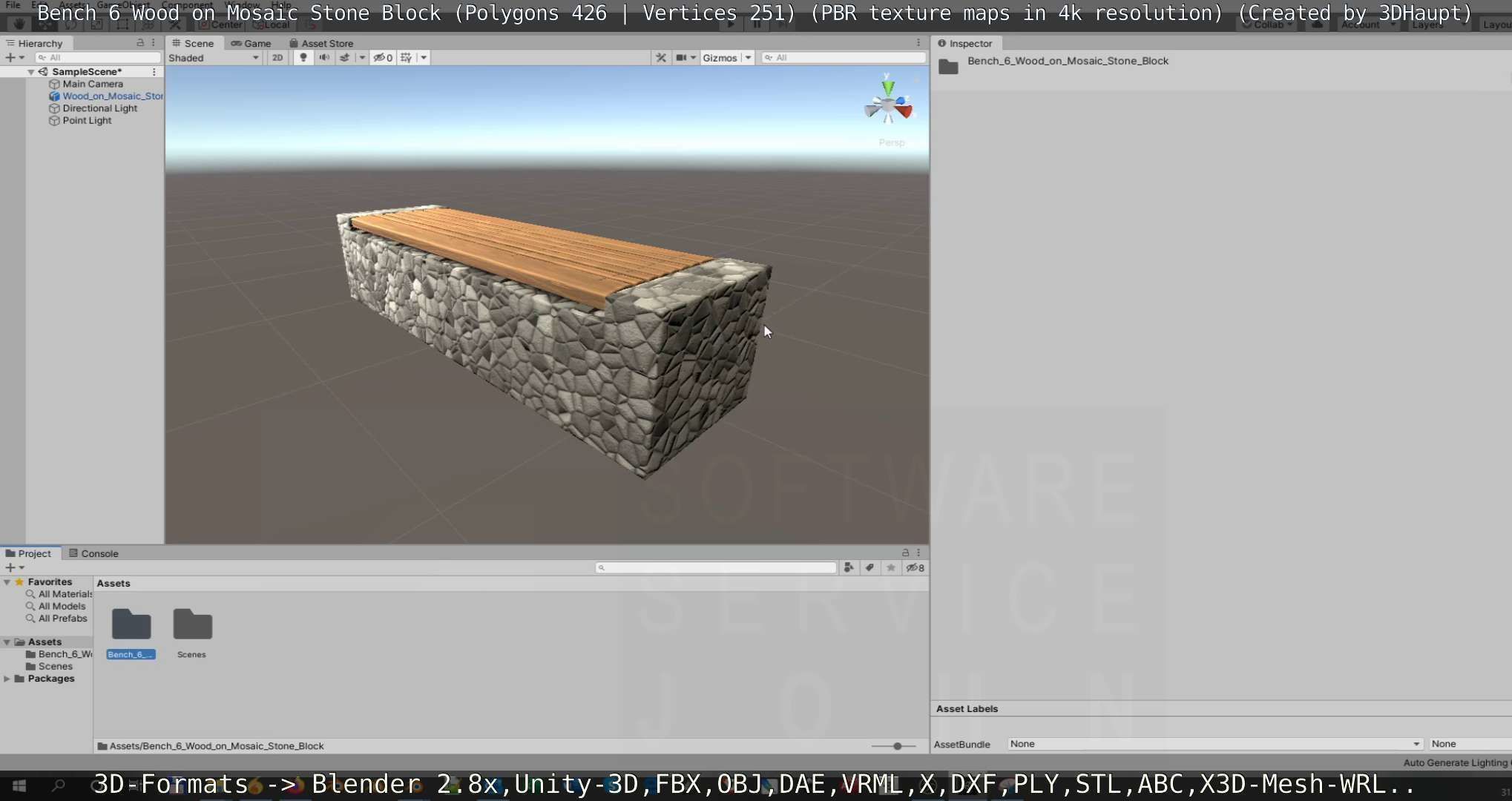Image resolution: width=1512 pixels, height=801 pixels.
Task: Select Directional Light in Hierarchy
Action: pos(99,108)
